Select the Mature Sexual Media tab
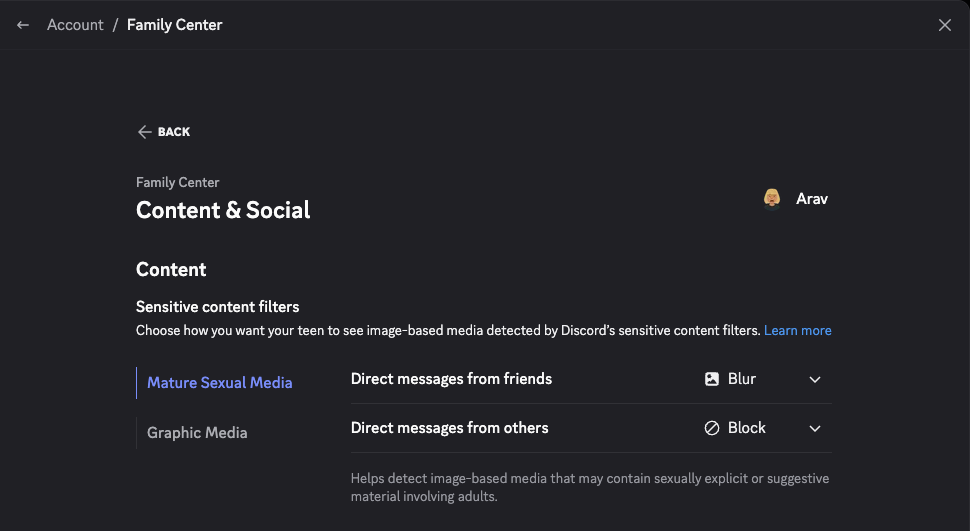 pos(220,382)
